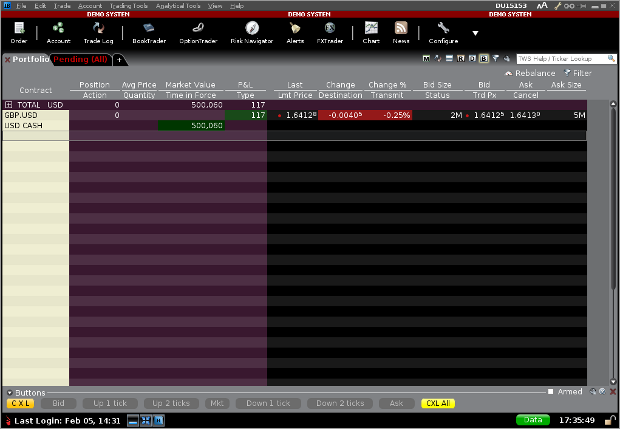Click the CXL button

tap(20, 403)
